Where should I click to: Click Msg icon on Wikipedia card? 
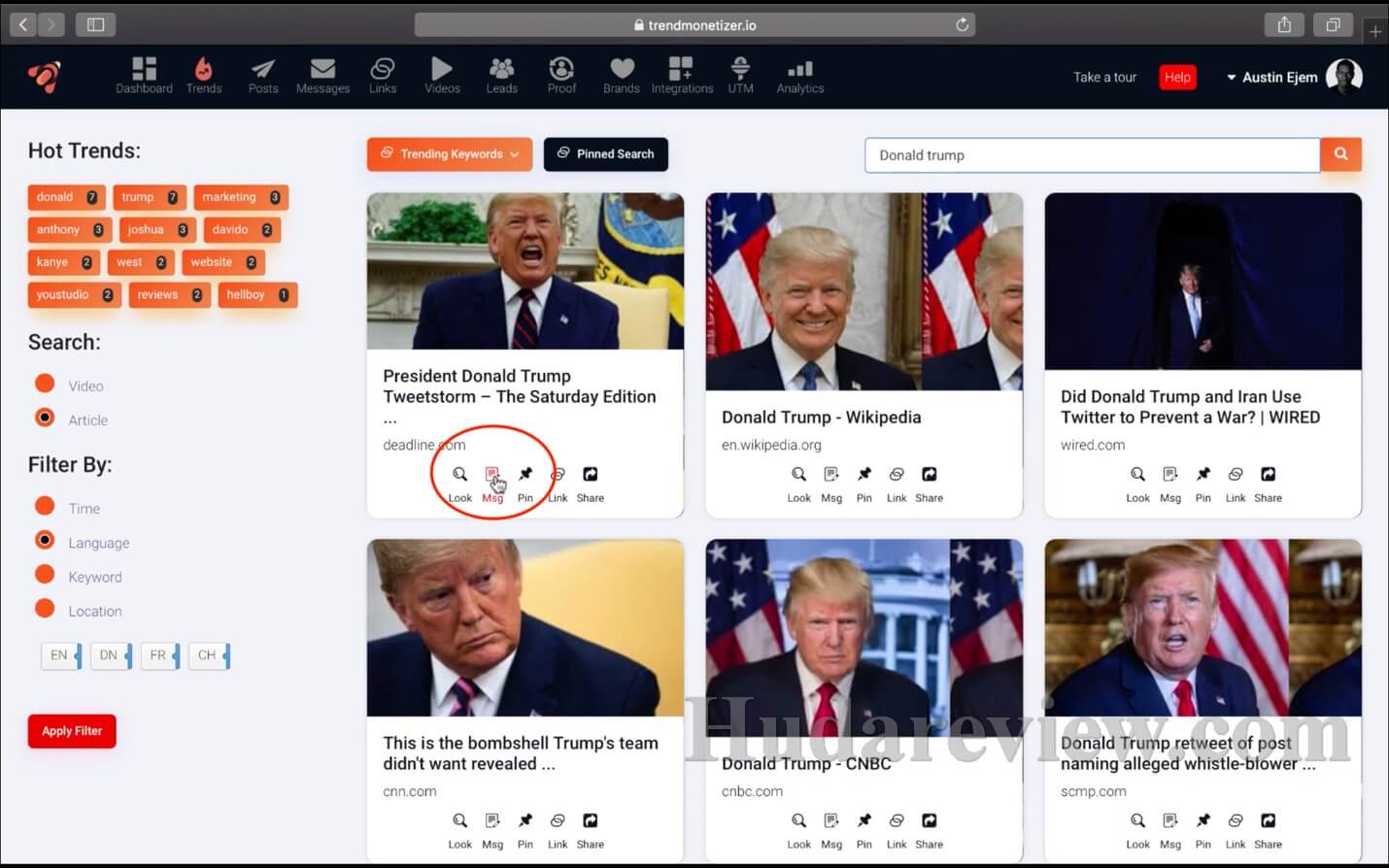click(x=831, y=475)
